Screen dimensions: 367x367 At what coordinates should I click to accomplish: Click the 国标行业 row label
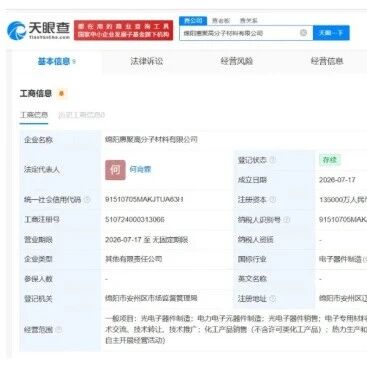tap(252, 259)
